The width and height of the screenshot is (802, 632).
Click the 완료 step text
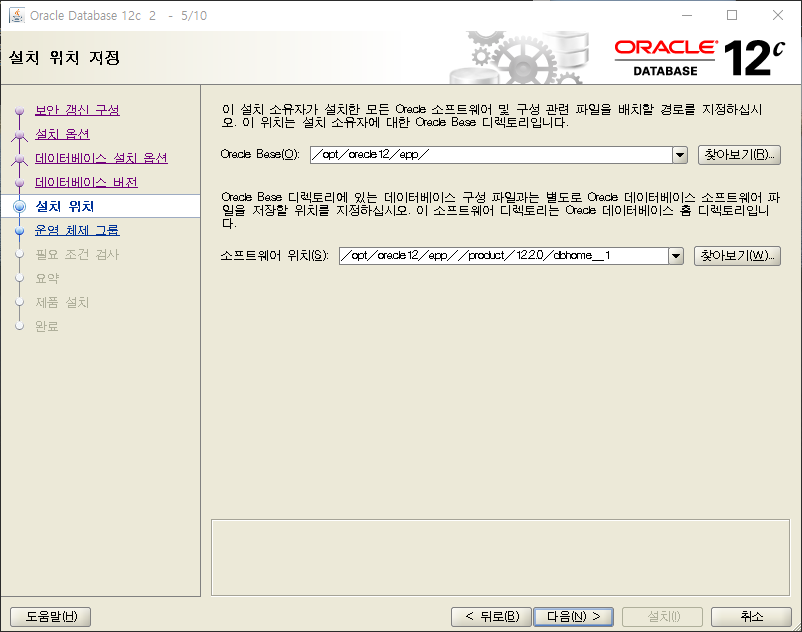click(47, 326)
